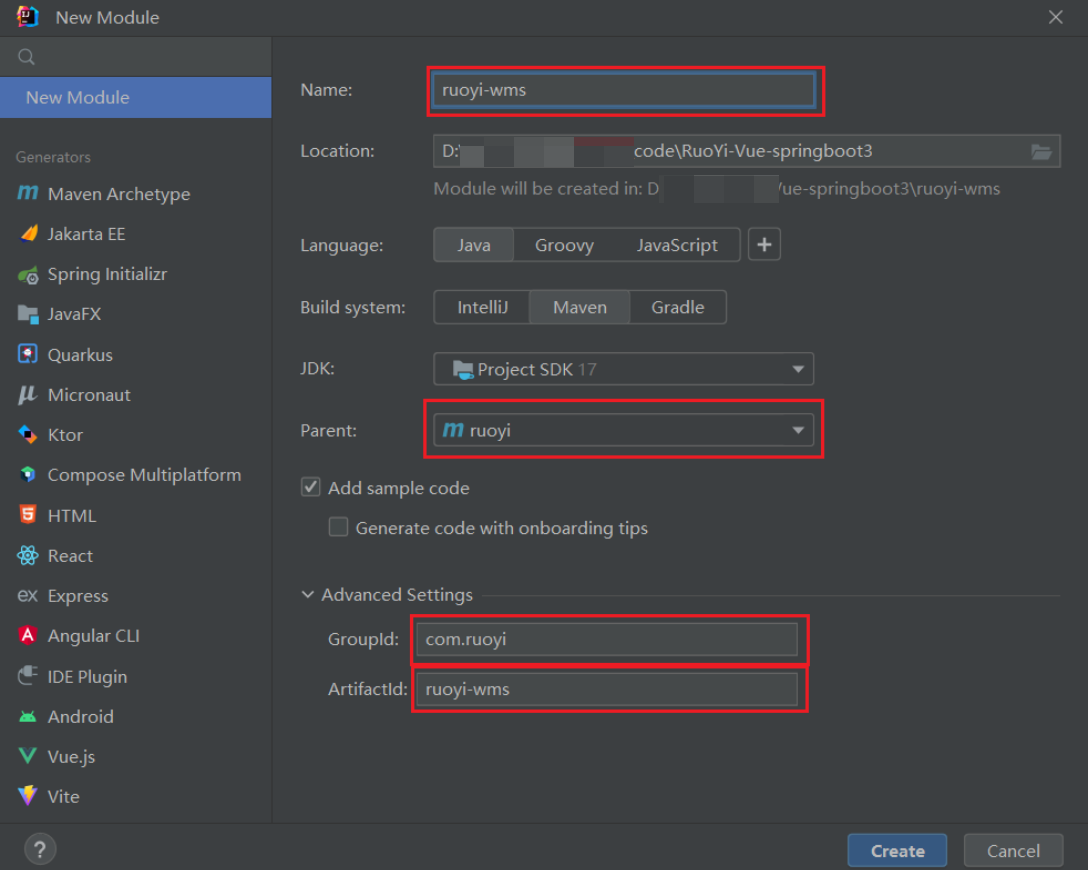Select the Micronaut label
This screenshot has width=1088, height=870.
[89, 395]
